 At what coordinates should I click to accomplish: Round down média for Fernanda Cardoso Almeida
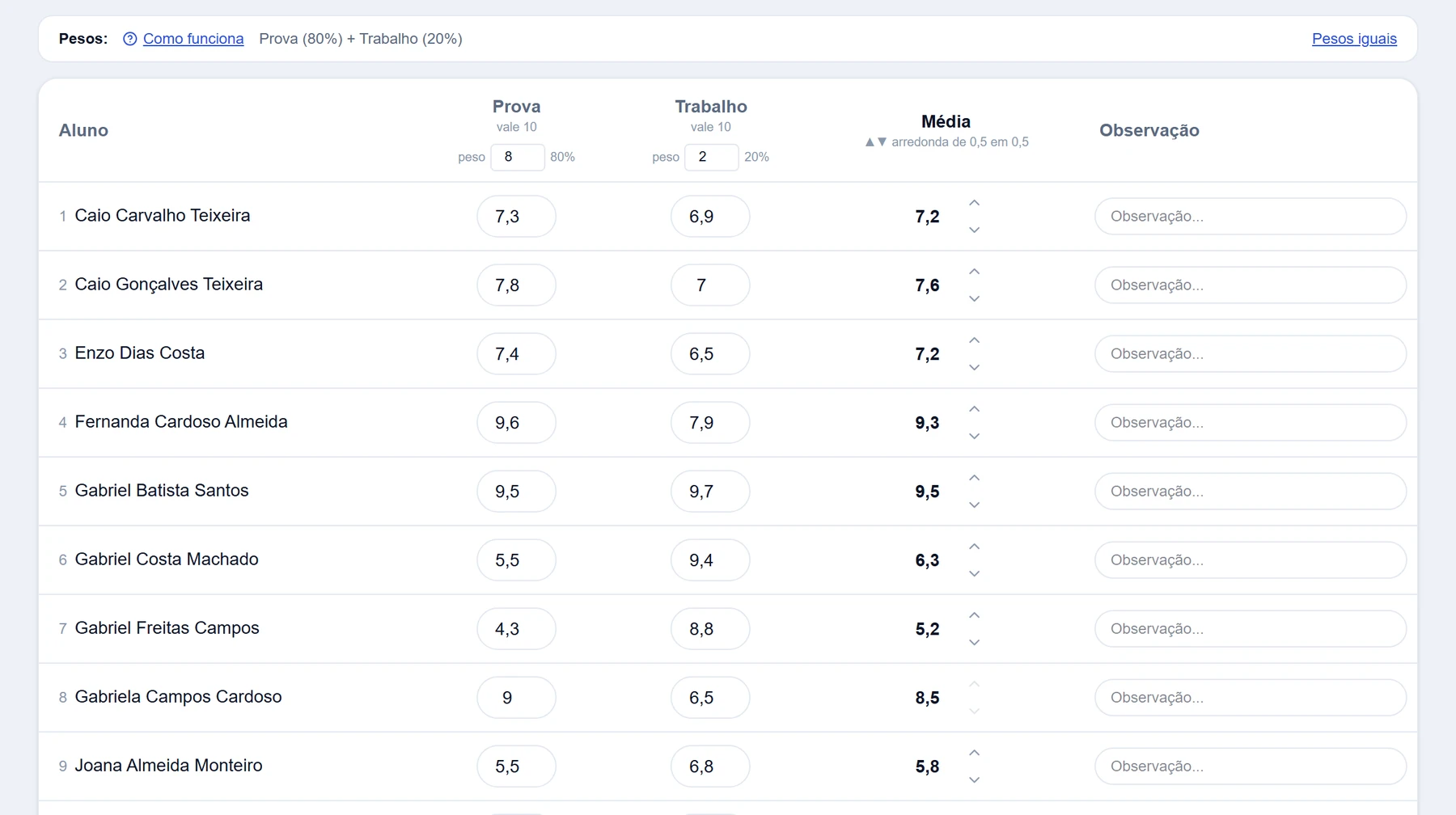[x=975, y=436]
